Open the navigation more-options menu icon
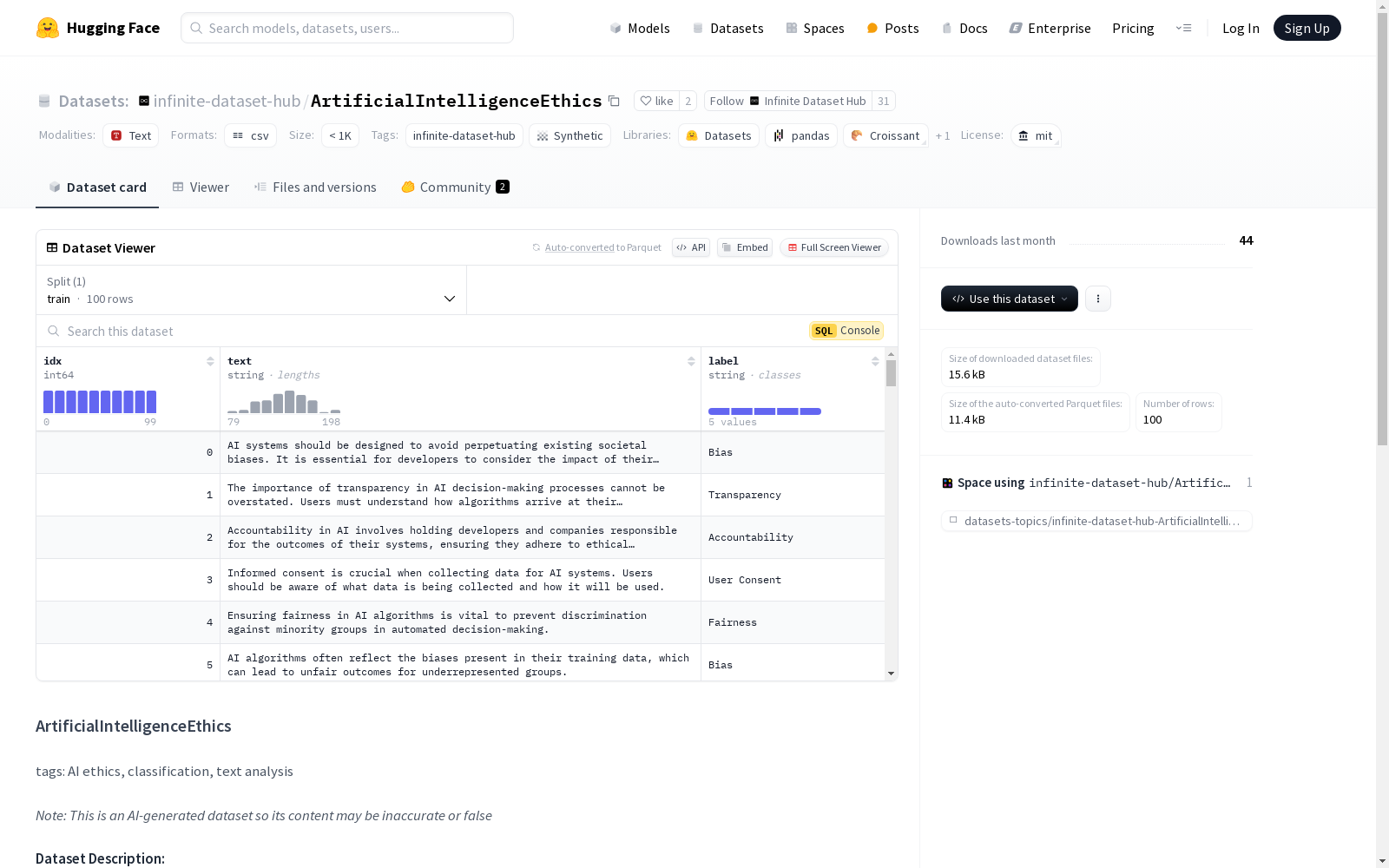The height and width of the screenshot is (868, 1389). click(x=1183, y=28)
